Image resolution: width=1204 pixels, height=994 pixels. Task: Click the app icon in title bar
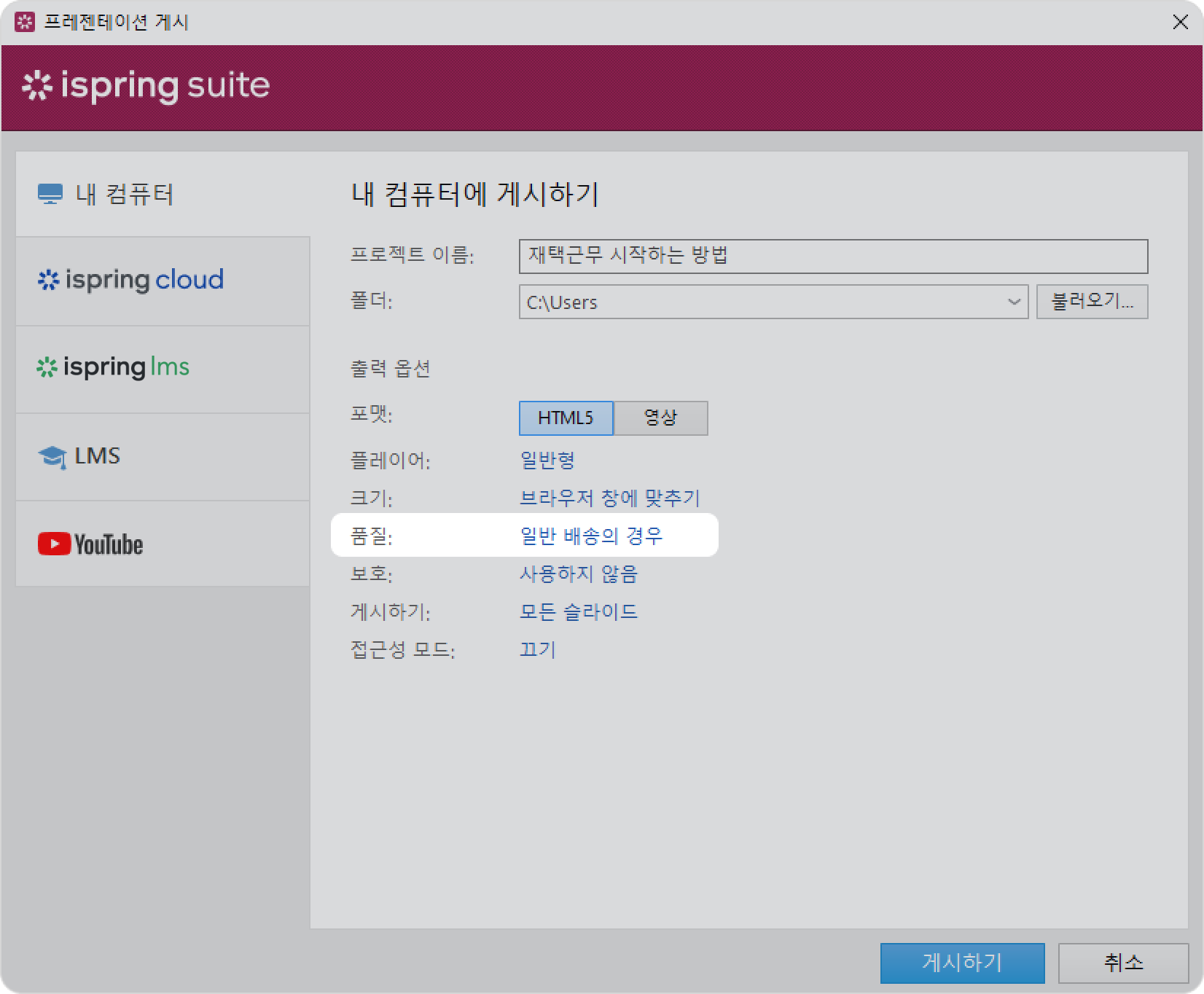click(24, 22)
